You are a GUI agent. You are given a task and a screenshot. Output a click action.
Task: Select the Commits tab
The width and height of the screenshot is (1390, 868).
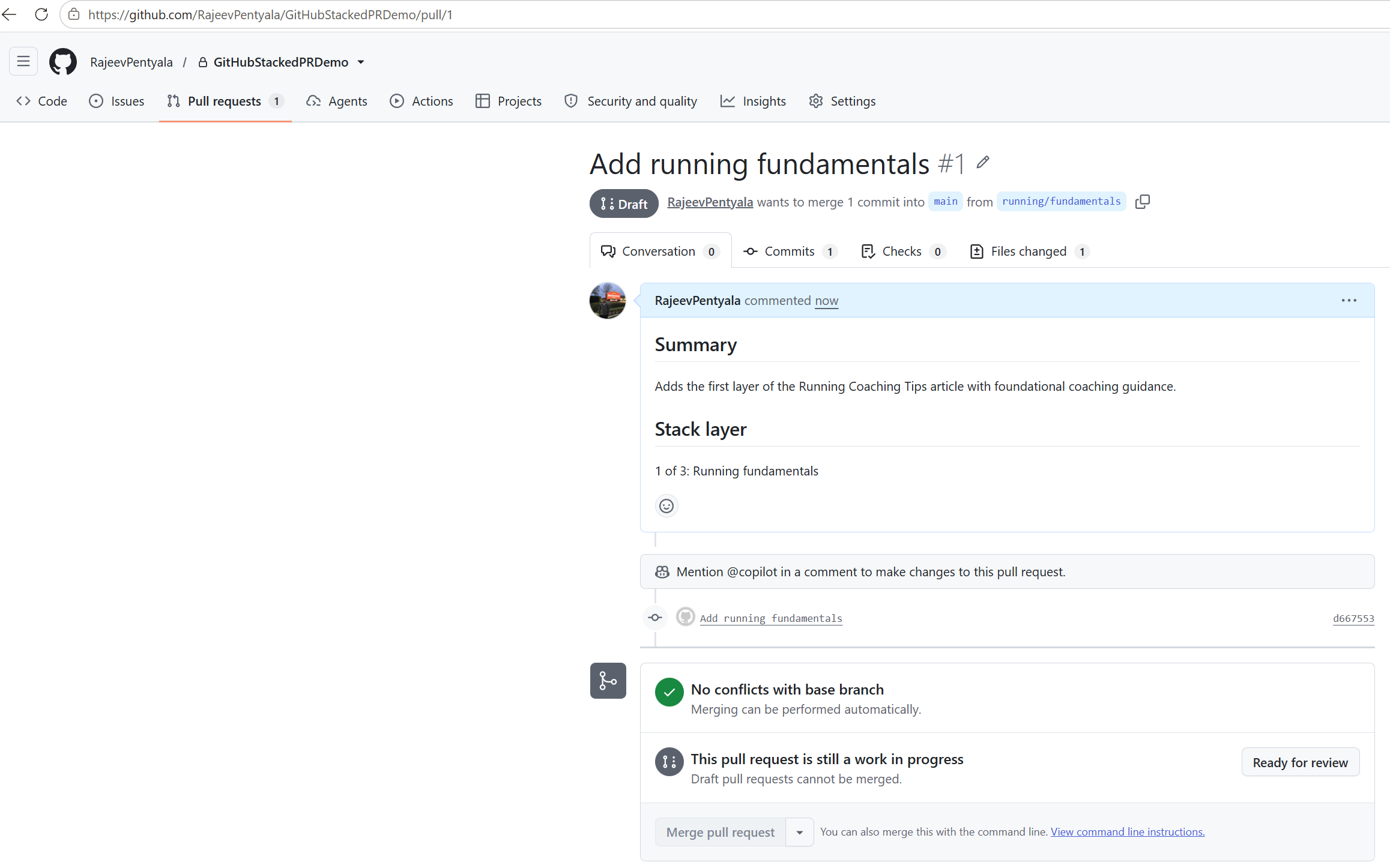coord(791,251)
